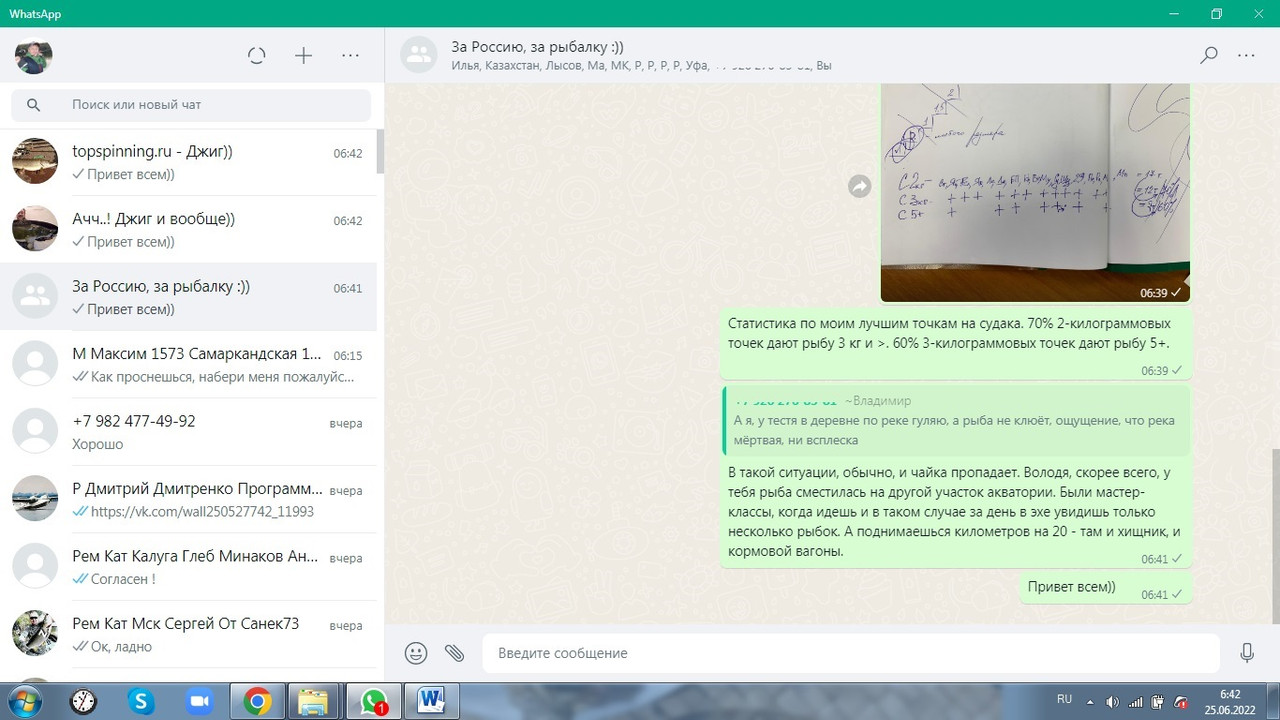This screenshot has height=720, width=1280.
Task: Focus the 'Введите сообщение' input
Action: (x=851, y=653)
